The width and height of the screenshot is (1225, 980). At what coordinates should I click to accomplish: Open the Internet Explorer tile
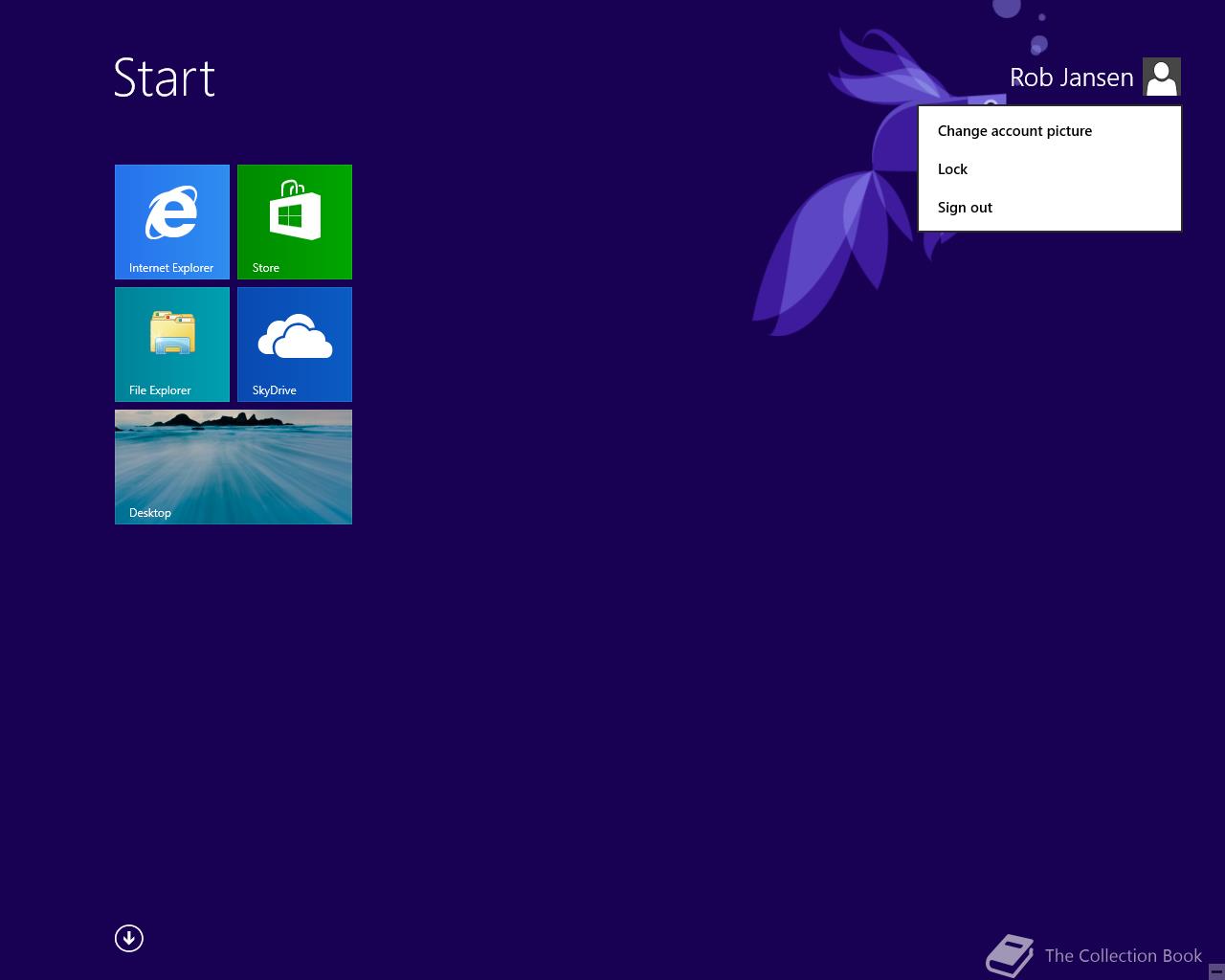point(172,222)
